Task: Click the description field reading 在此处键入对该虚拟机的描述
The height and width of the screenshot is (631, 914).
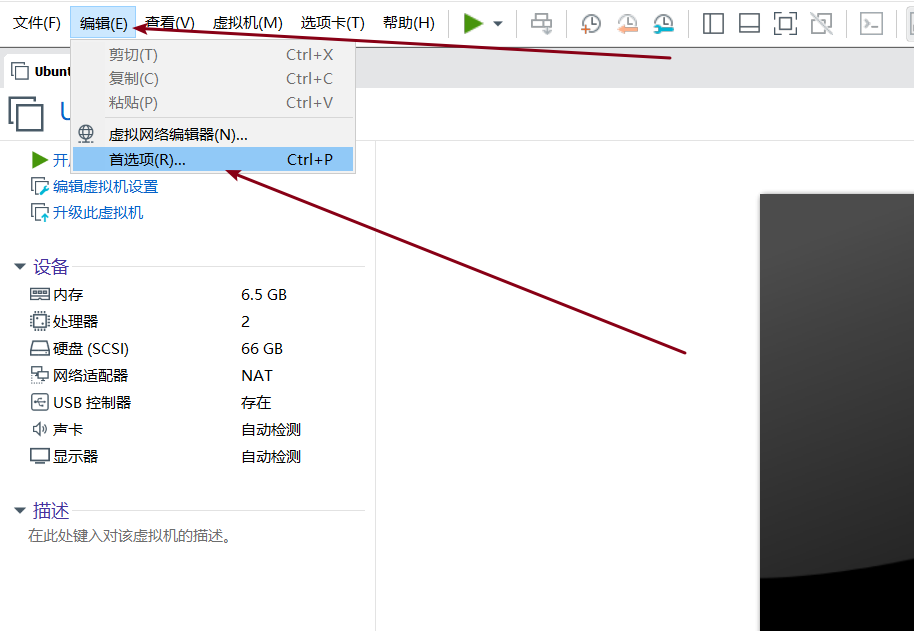Action: click(129, 535)
